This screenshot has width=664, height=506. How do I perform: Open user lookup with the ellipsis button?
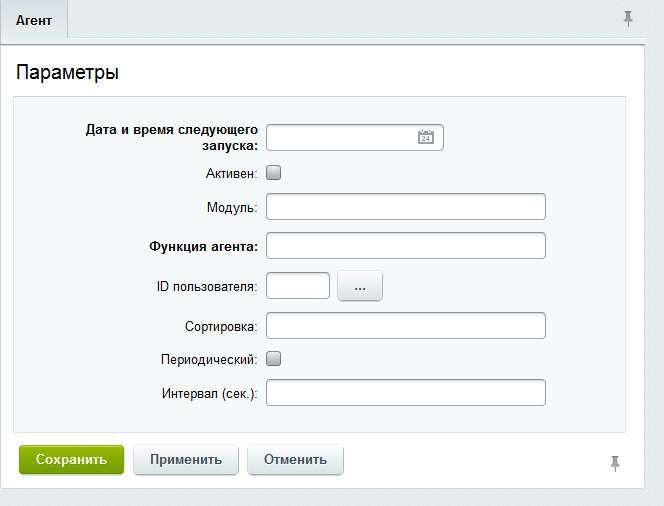tap(360, 286)
